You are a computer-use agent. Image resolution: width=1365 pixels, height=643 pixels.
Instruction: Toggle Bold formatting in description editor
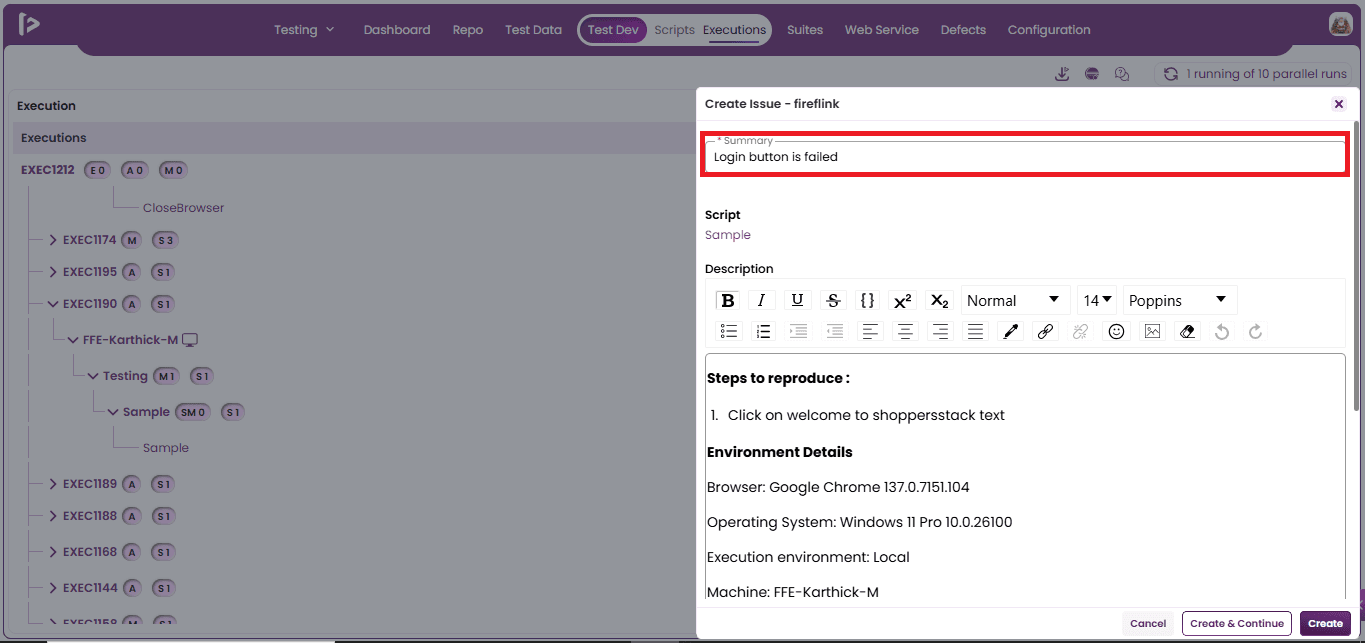coord(728,300)
